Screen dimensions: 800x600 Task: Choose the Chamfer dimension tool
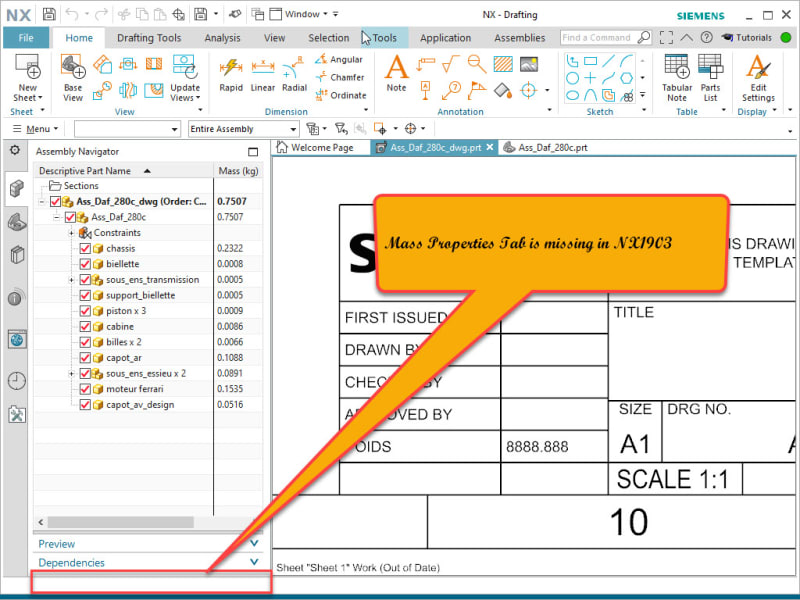340,78
